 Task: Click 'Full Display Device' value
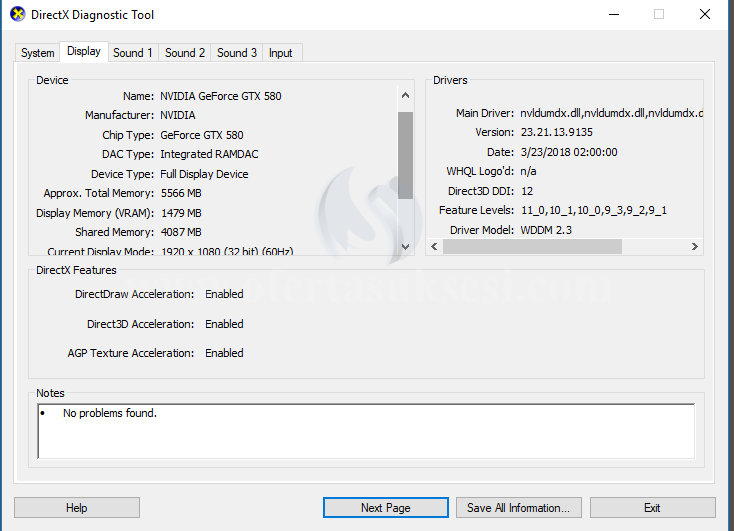tap(204, 174)
